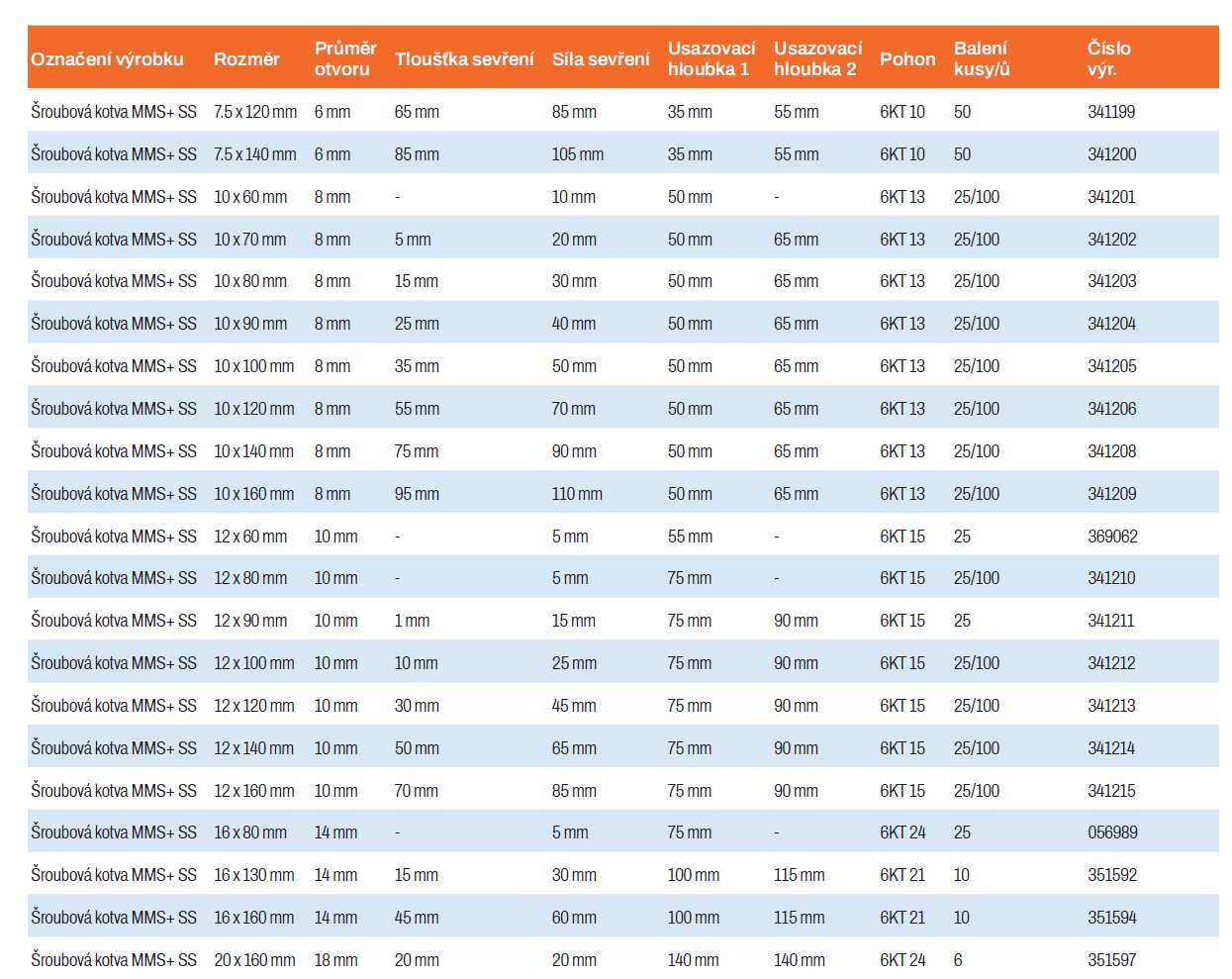
Task: Click the 12 x 90 mm size cell
Action: (250, 621)
